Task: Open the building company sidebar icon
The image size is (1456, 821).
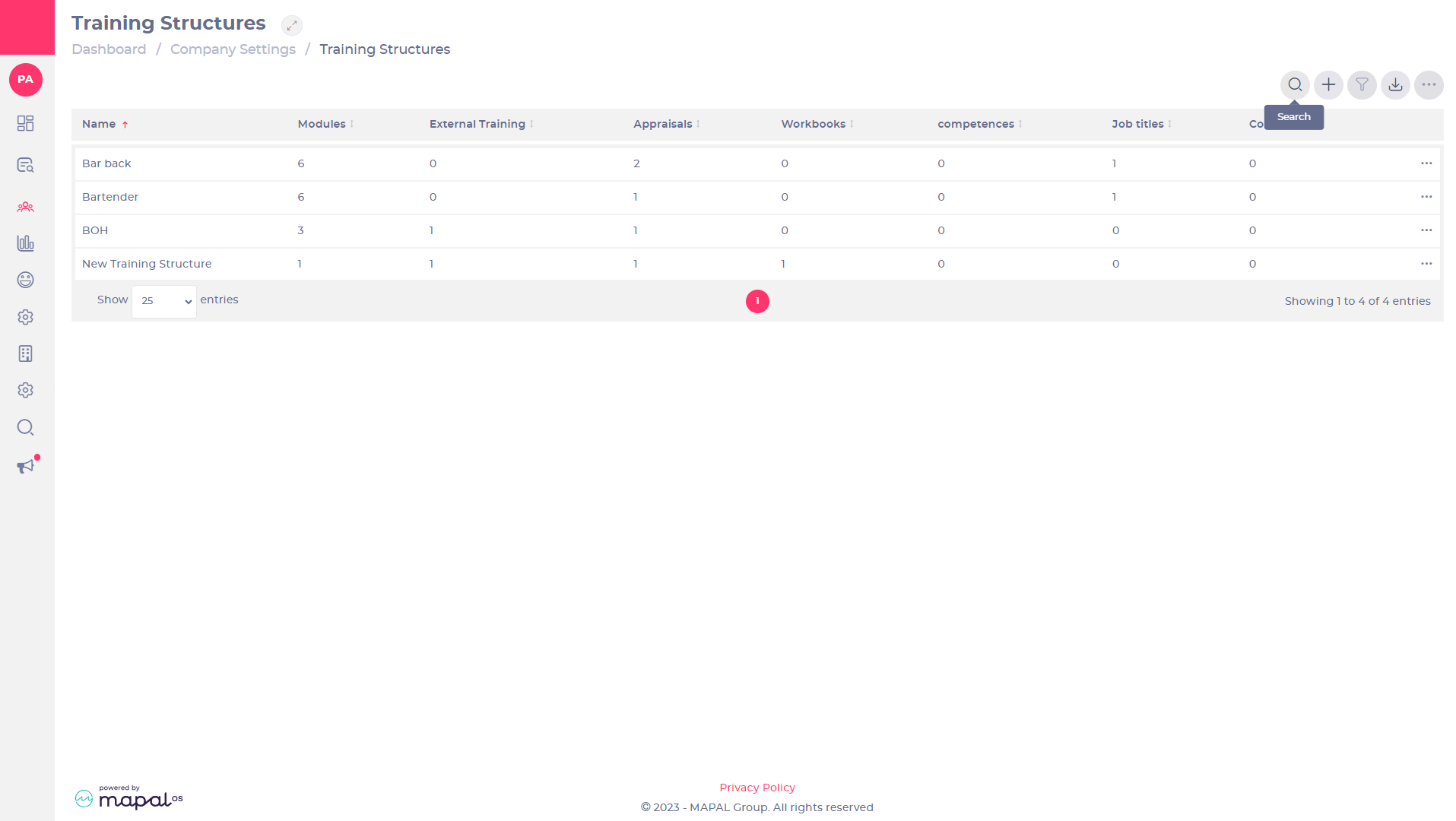Action: (x=26, y=353)
